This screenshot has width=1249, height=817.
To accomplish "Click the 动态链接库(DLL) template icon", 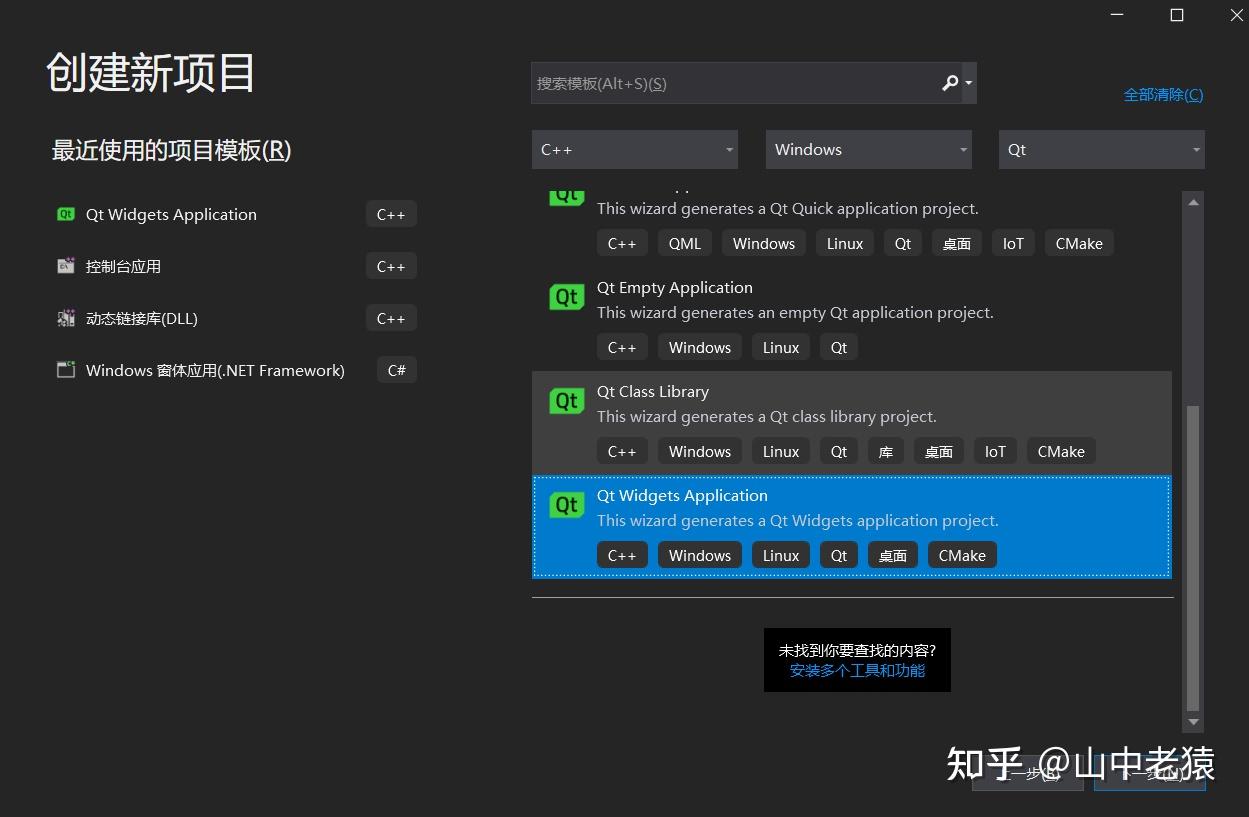I will point(65,318).
